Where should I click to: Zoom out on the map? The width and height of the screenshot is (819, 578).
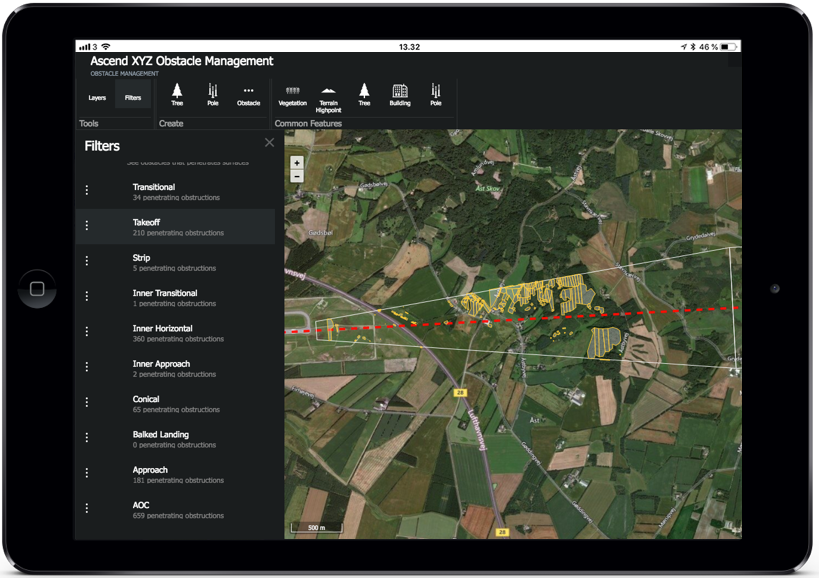[x=296, y=176]
